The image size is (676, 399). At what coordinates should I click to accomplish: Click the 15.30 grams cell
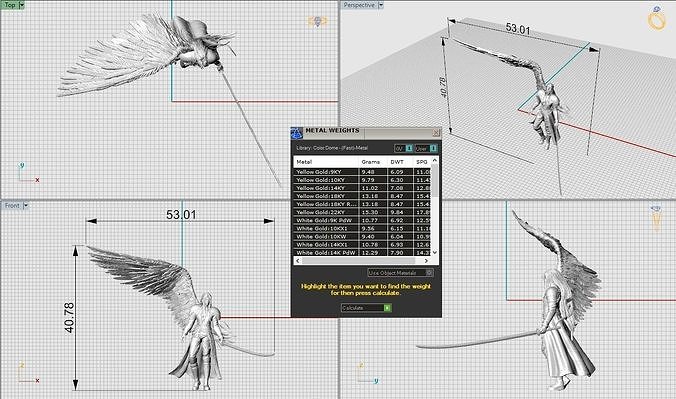[372, 212]
